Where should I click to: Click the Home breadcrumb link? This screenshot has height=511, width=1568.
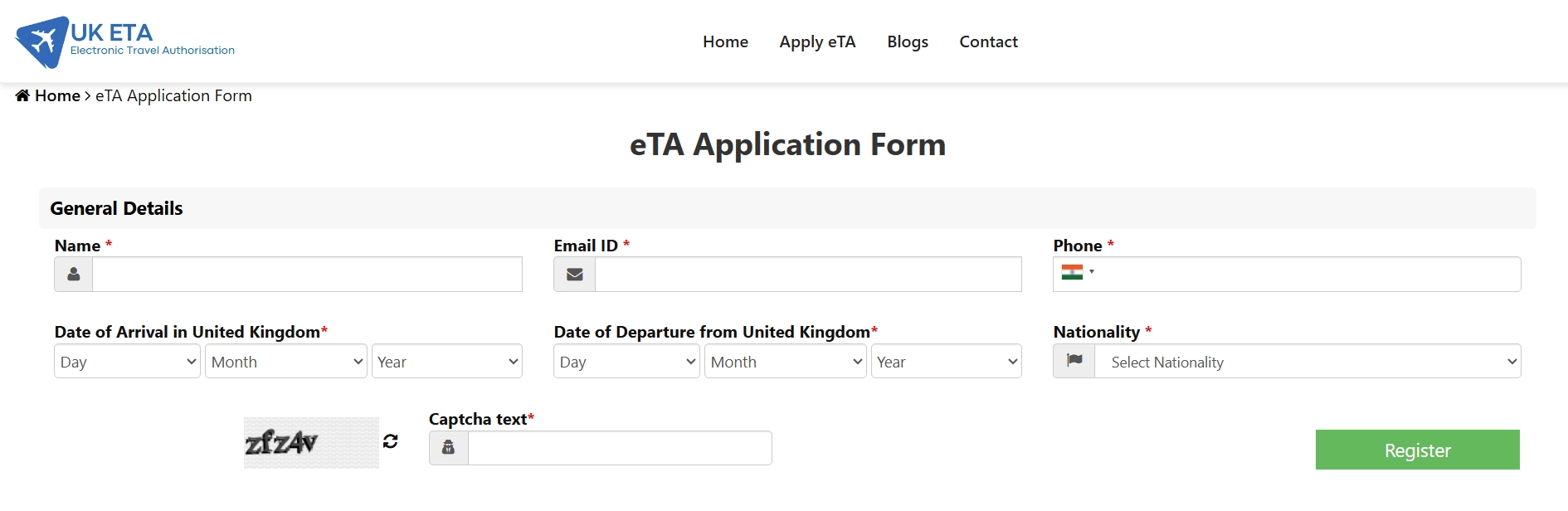(x=57, y=95)
